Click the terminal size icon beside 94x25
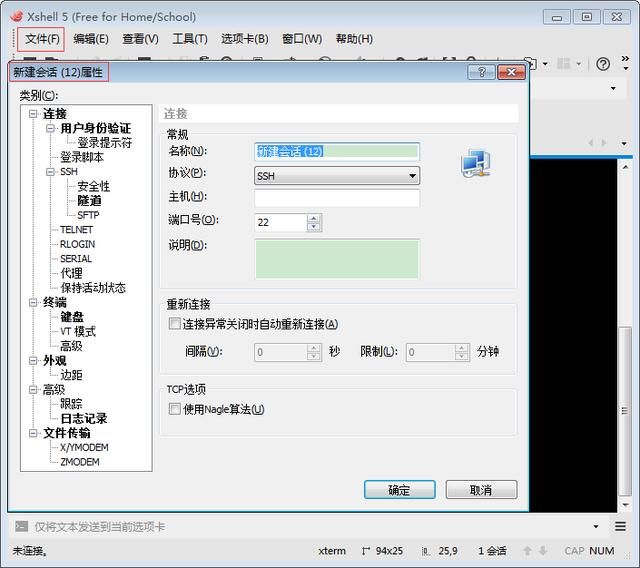 click(x=365, y=551)
